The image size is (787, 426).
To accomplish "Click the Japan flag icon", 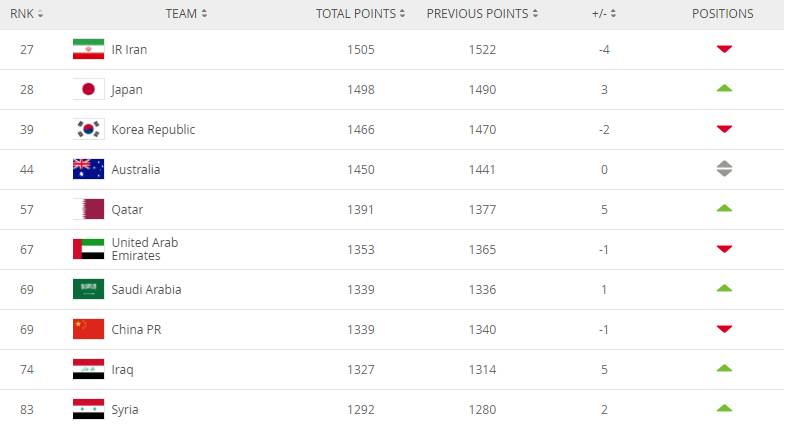I will click(x=88, y=89).
